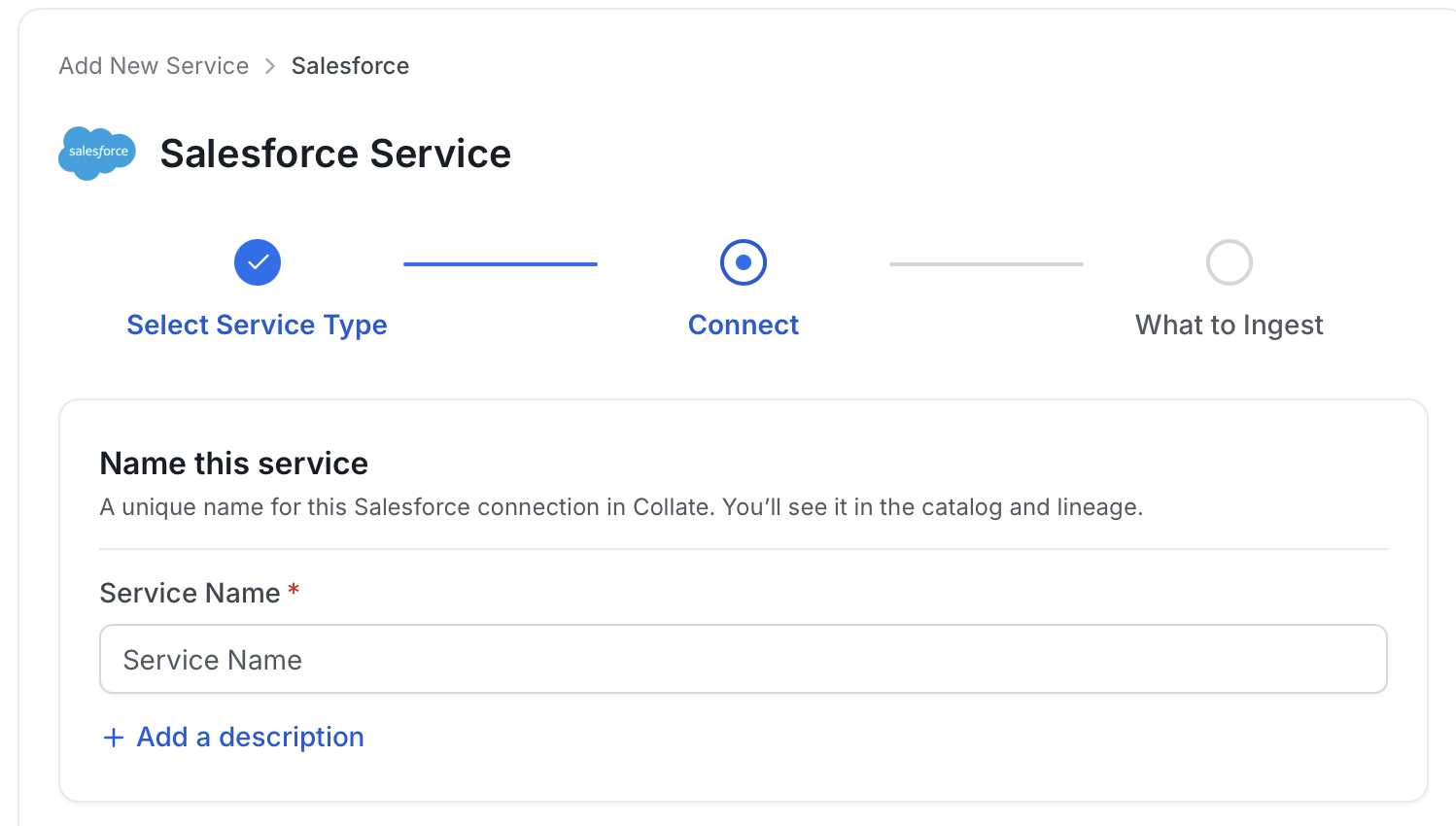Viewport: 1456px width, 826px height.
Task: Click the Name this service heading
Action: (234, 464)
